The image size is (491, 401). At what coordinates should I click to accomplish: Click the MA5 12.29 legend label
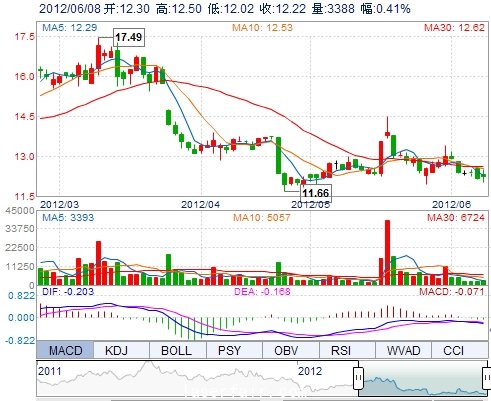[70, 27]
